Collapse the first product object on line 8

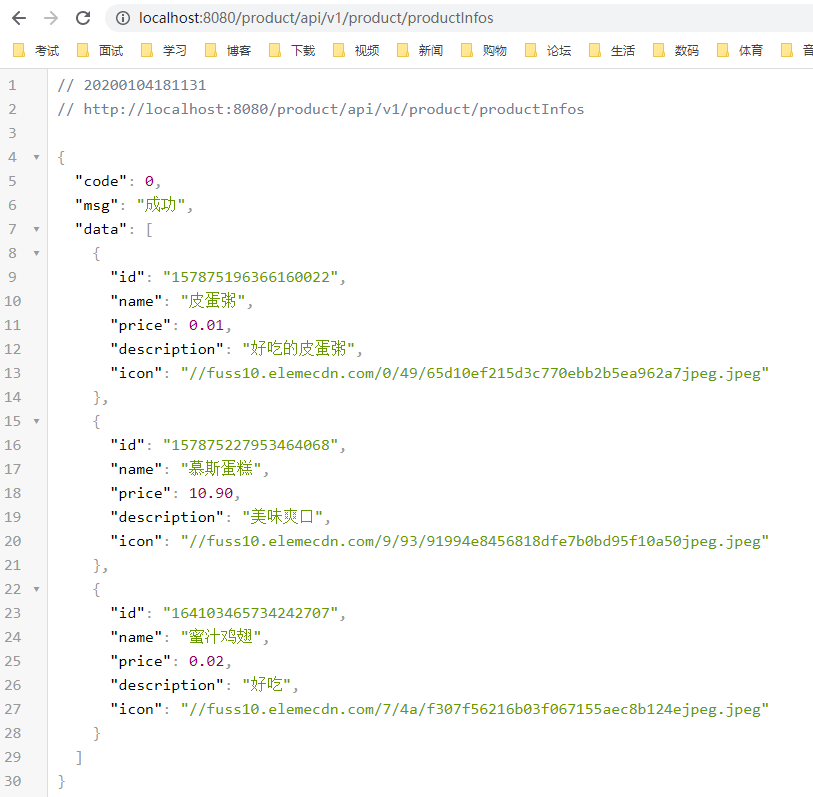click(x=36, y=253)
